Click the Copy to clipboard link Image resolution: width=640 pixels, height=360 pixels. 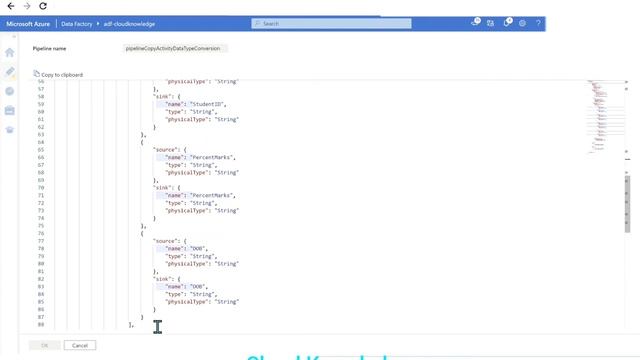point(62,75)
